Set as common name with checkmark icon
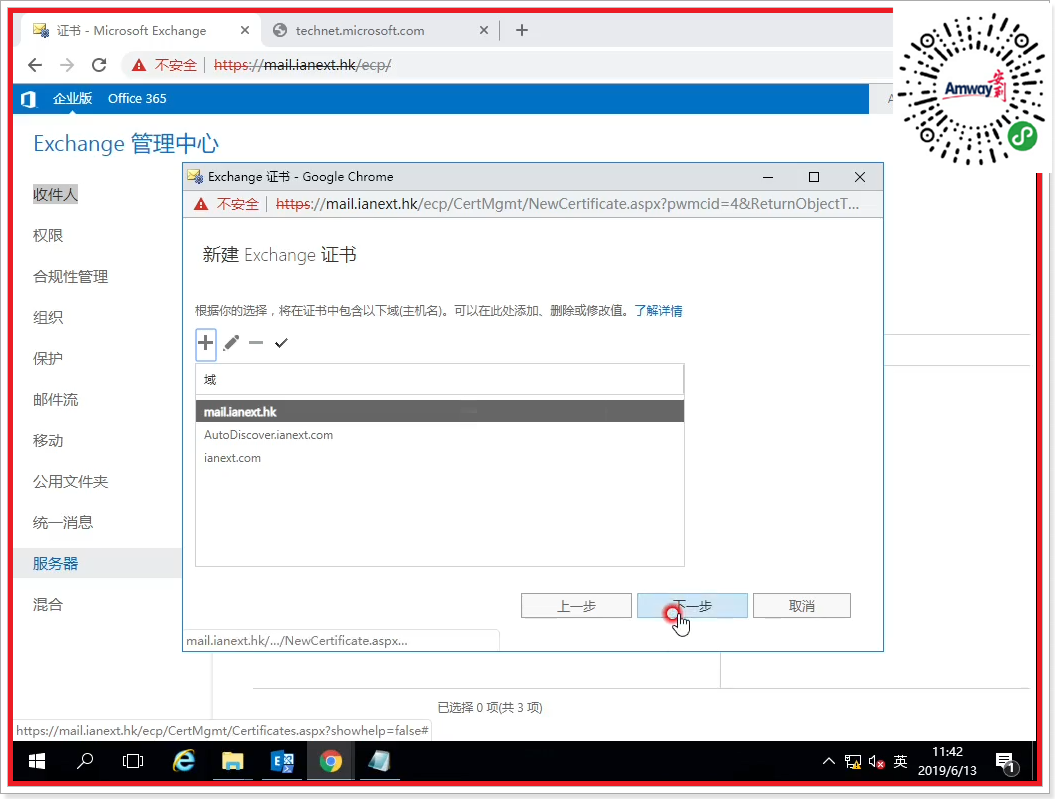The height and width of the screenshot is (799, 1055). click(281, 343)
